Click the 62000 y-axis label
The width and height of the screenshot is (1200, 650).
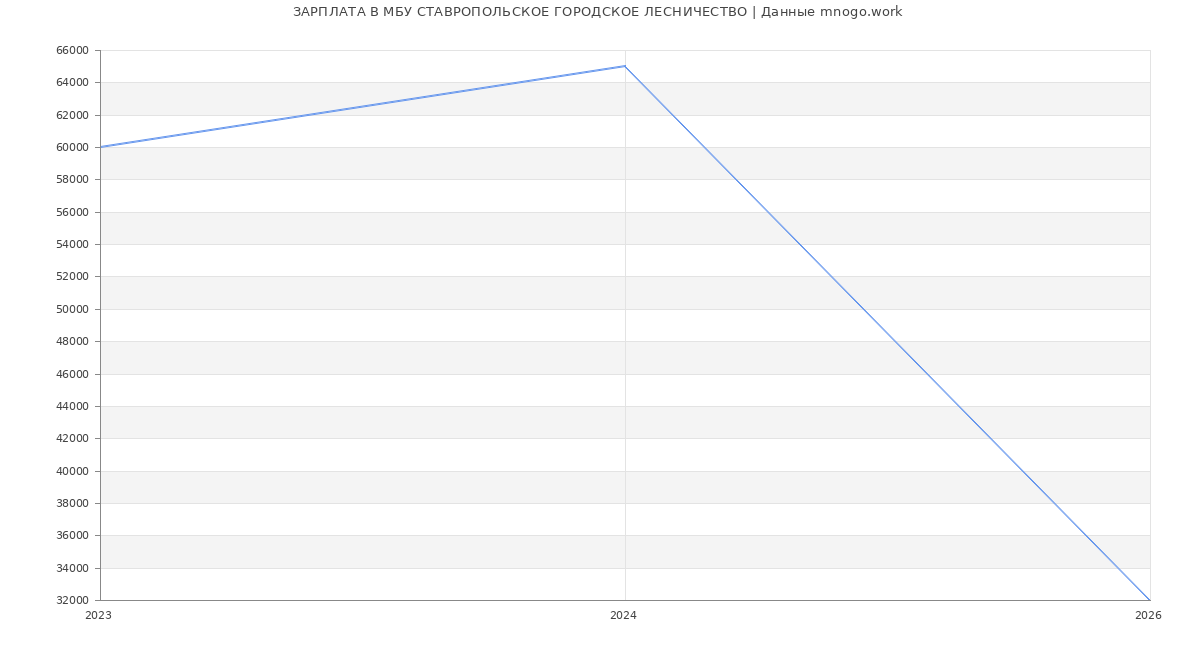pyautogui.click(x=72, y=115)
